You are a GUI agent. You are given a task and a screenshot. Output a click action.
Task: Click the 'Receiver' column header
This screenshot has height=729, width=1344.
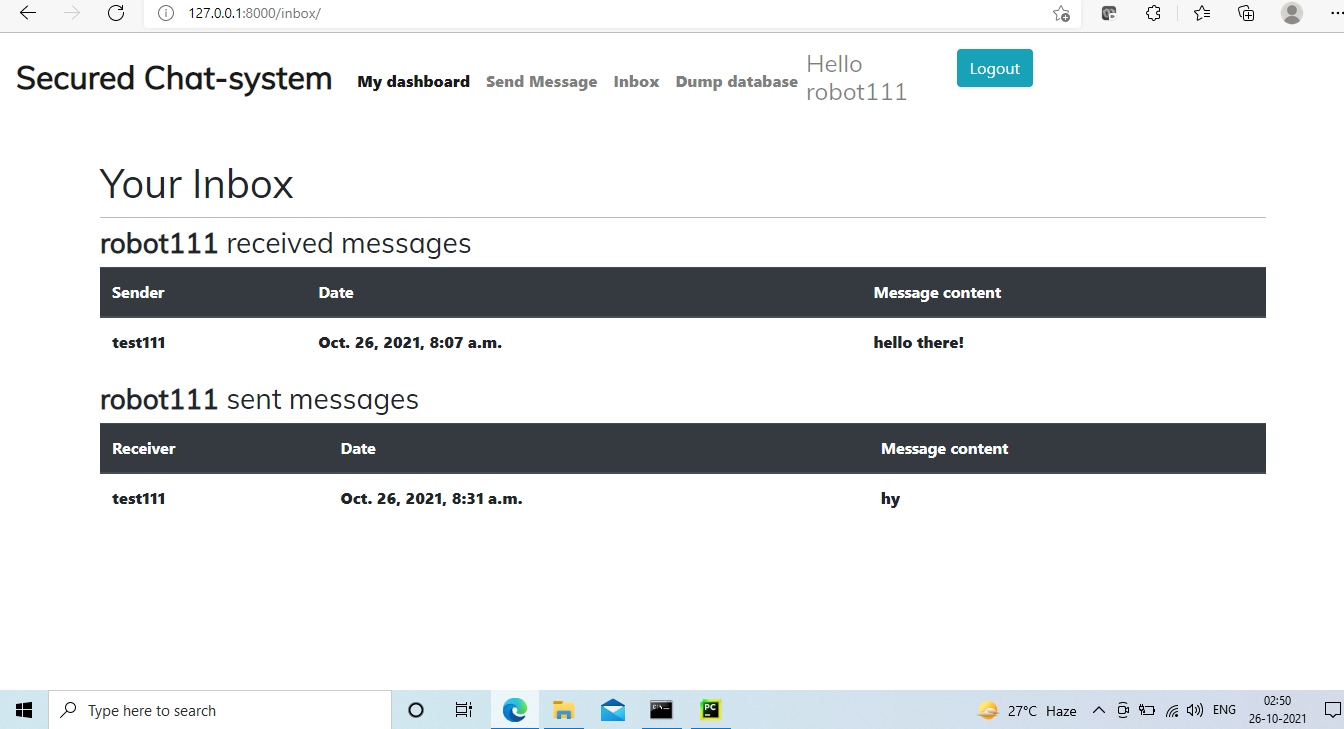pos(144,449)
